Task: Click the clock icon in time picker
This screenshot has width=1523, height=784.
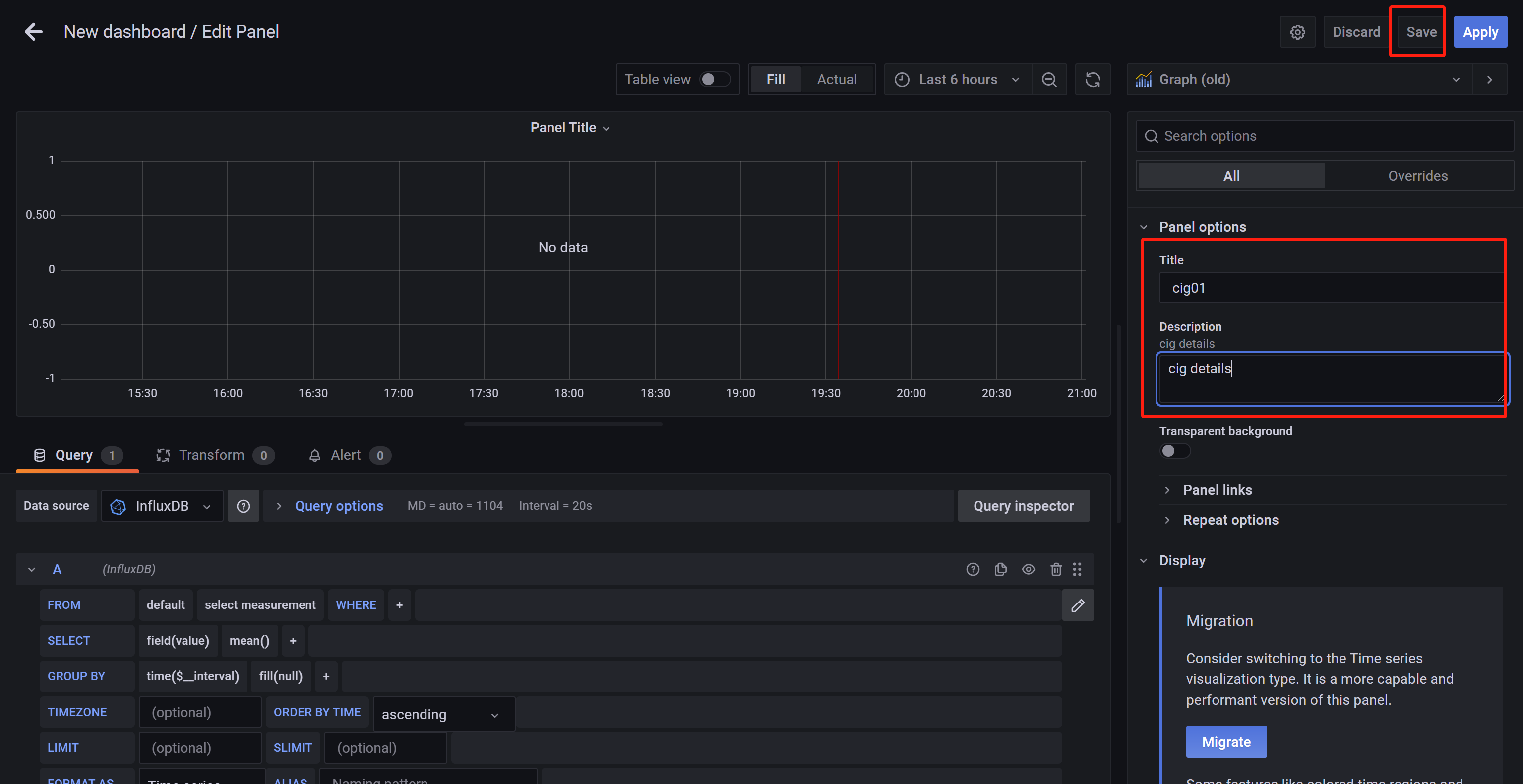Action: point(902,79)
